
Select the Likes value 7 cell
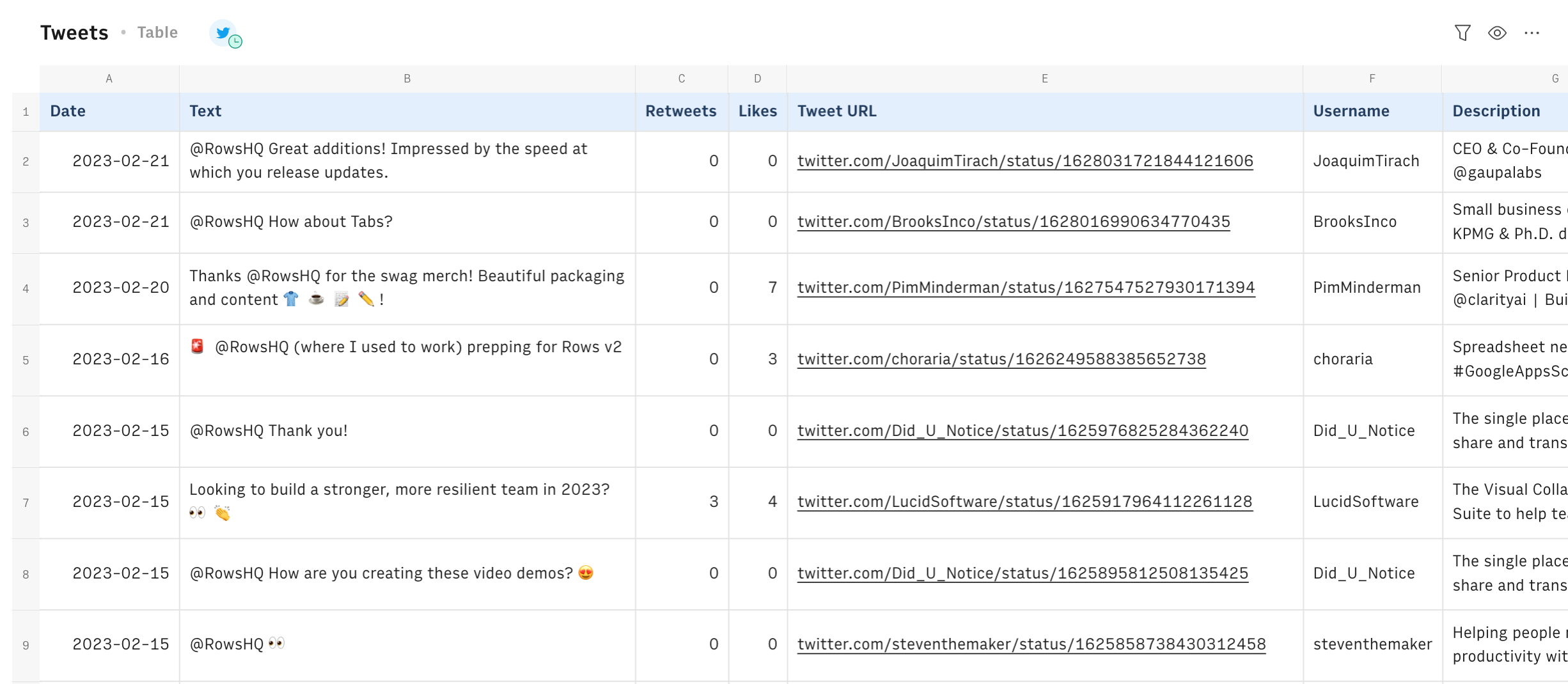tap(758, 289)
